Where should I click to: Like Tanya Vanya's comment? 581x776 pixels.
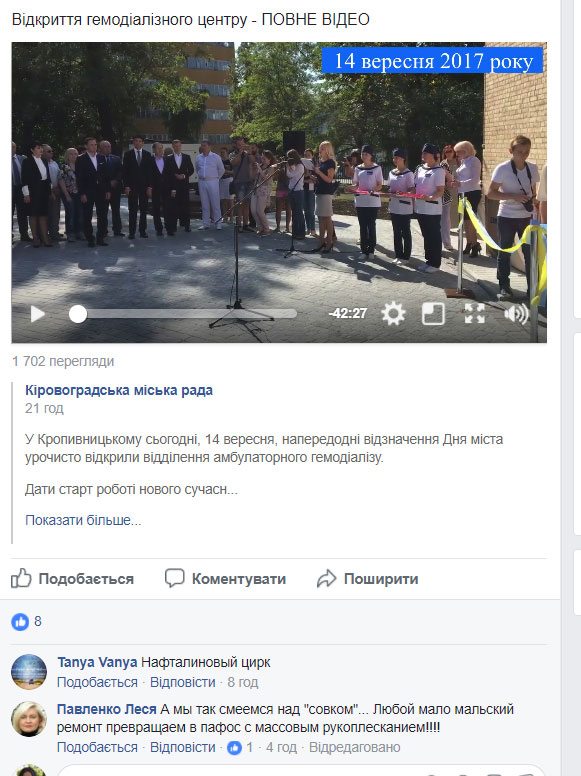click(97, 682)
